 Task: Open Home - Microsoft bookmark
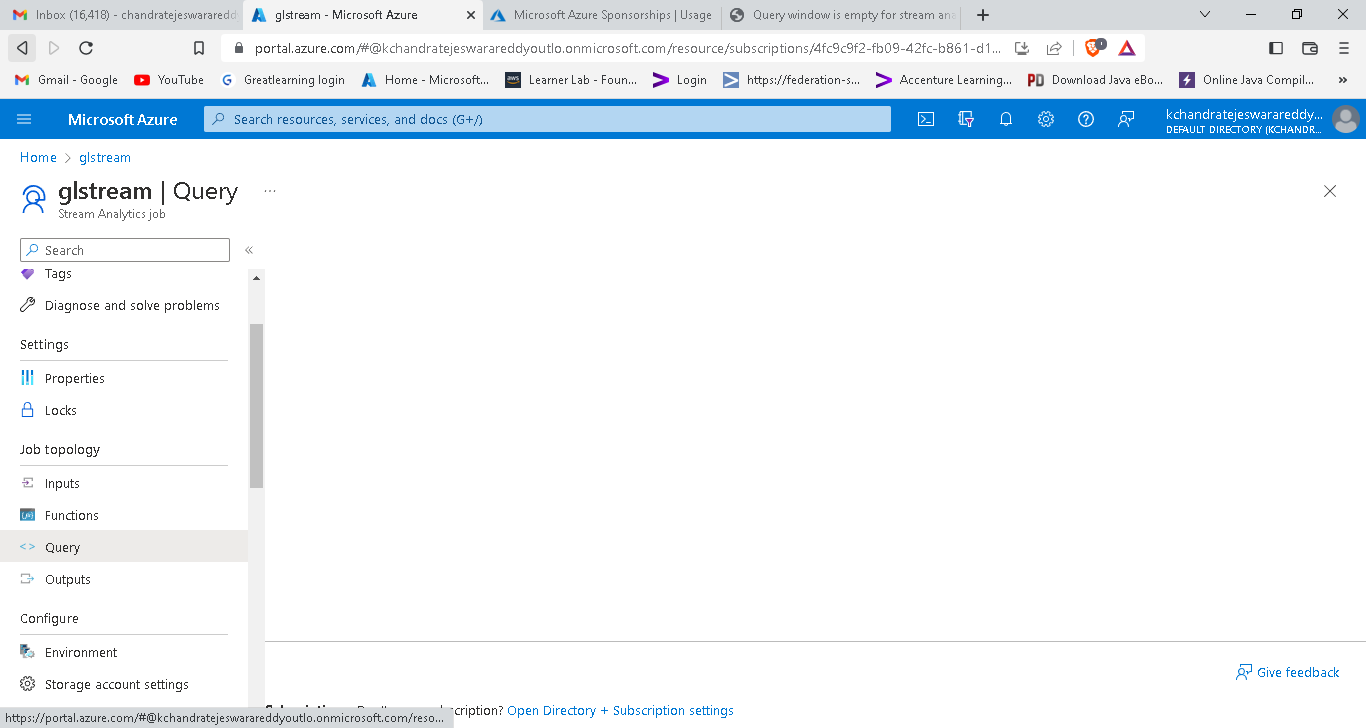tap(425, 80)
